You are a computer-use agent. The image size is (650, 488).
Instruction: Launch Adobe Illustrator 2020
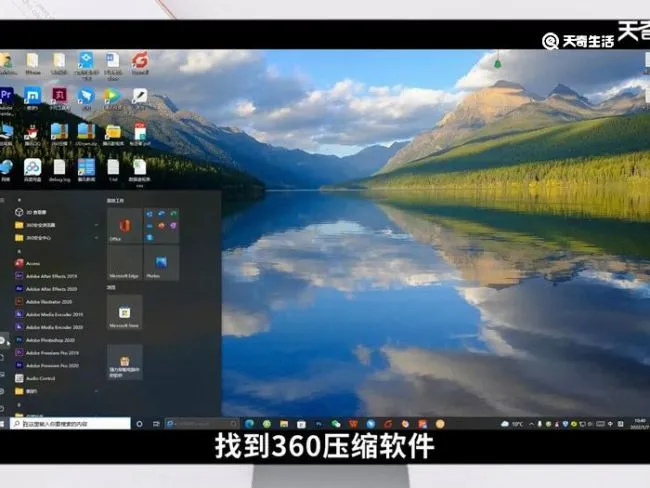tap(57, 302)
